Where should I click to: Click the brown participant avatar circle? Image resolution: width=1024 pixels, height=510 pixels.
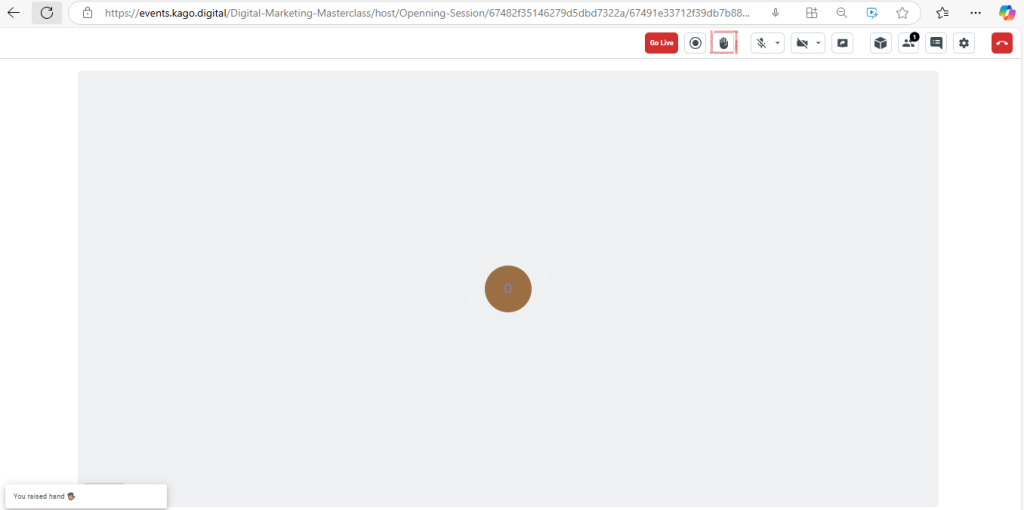(x=508, y=289)
